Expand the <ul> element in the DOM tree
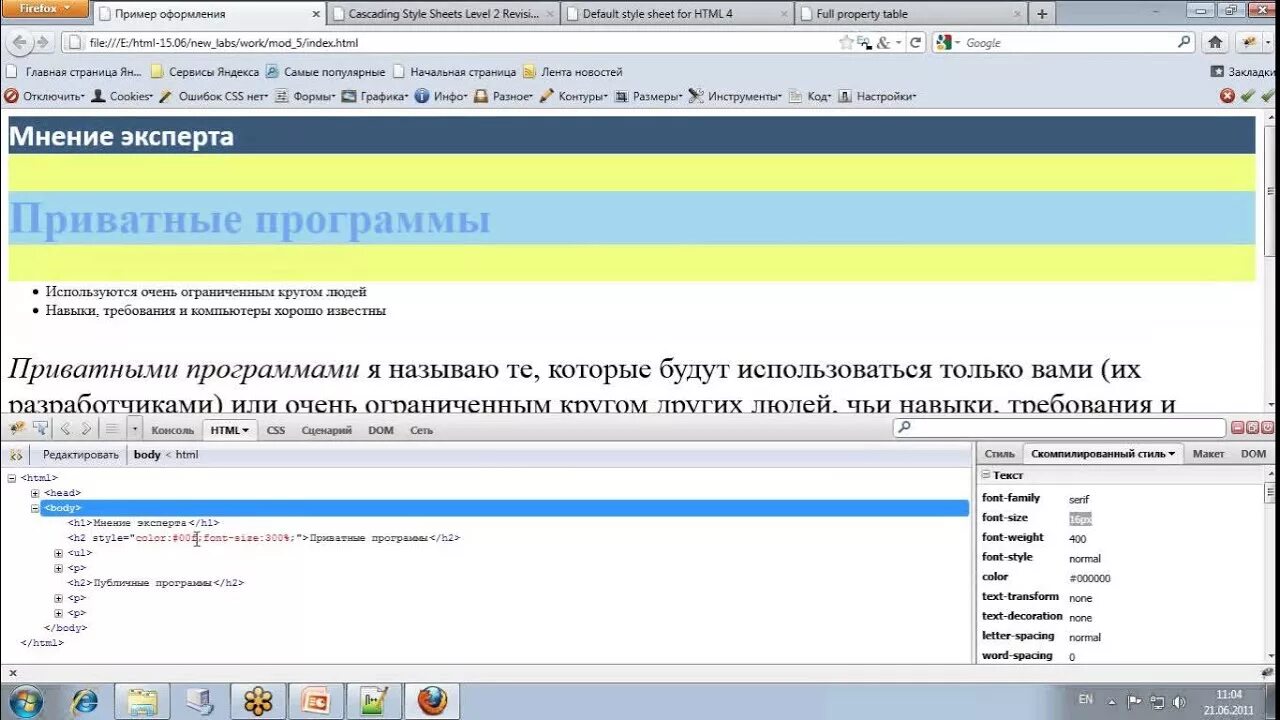Screen dimensions: 1280x720 (x=58, y=552)
